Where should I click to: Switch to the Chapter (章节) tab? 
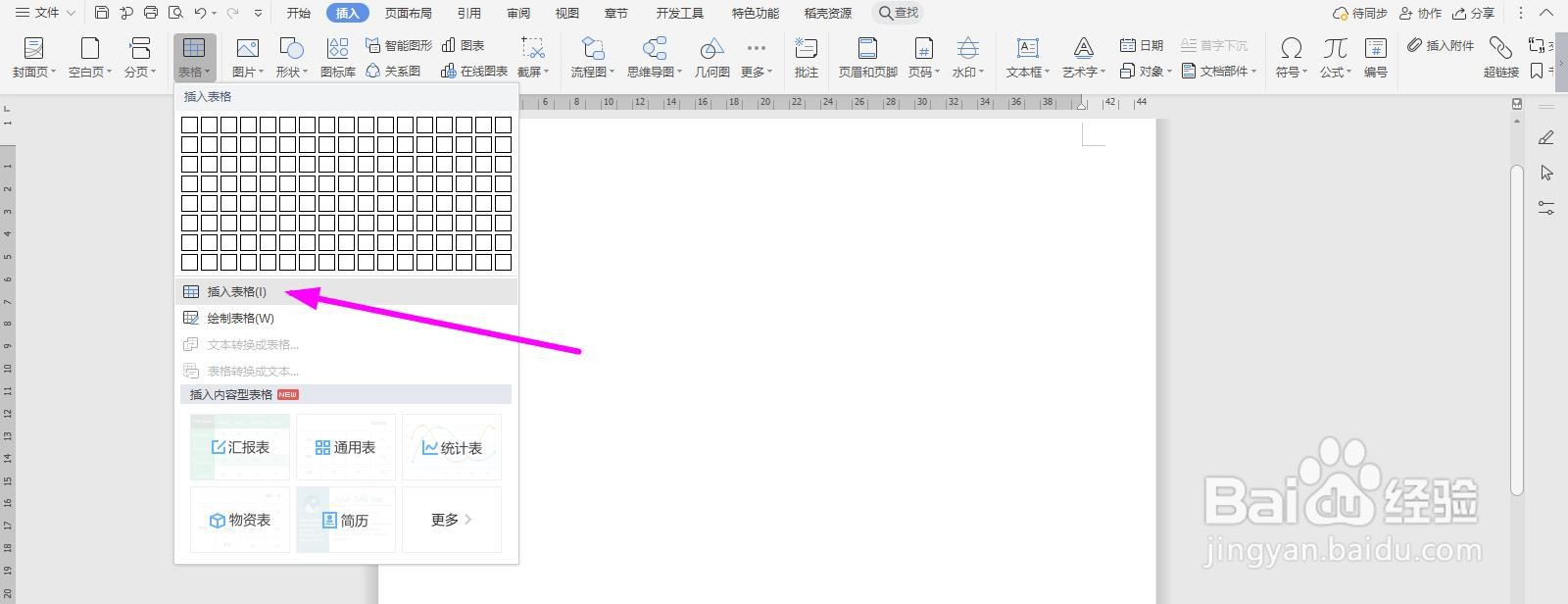(616, 13)
